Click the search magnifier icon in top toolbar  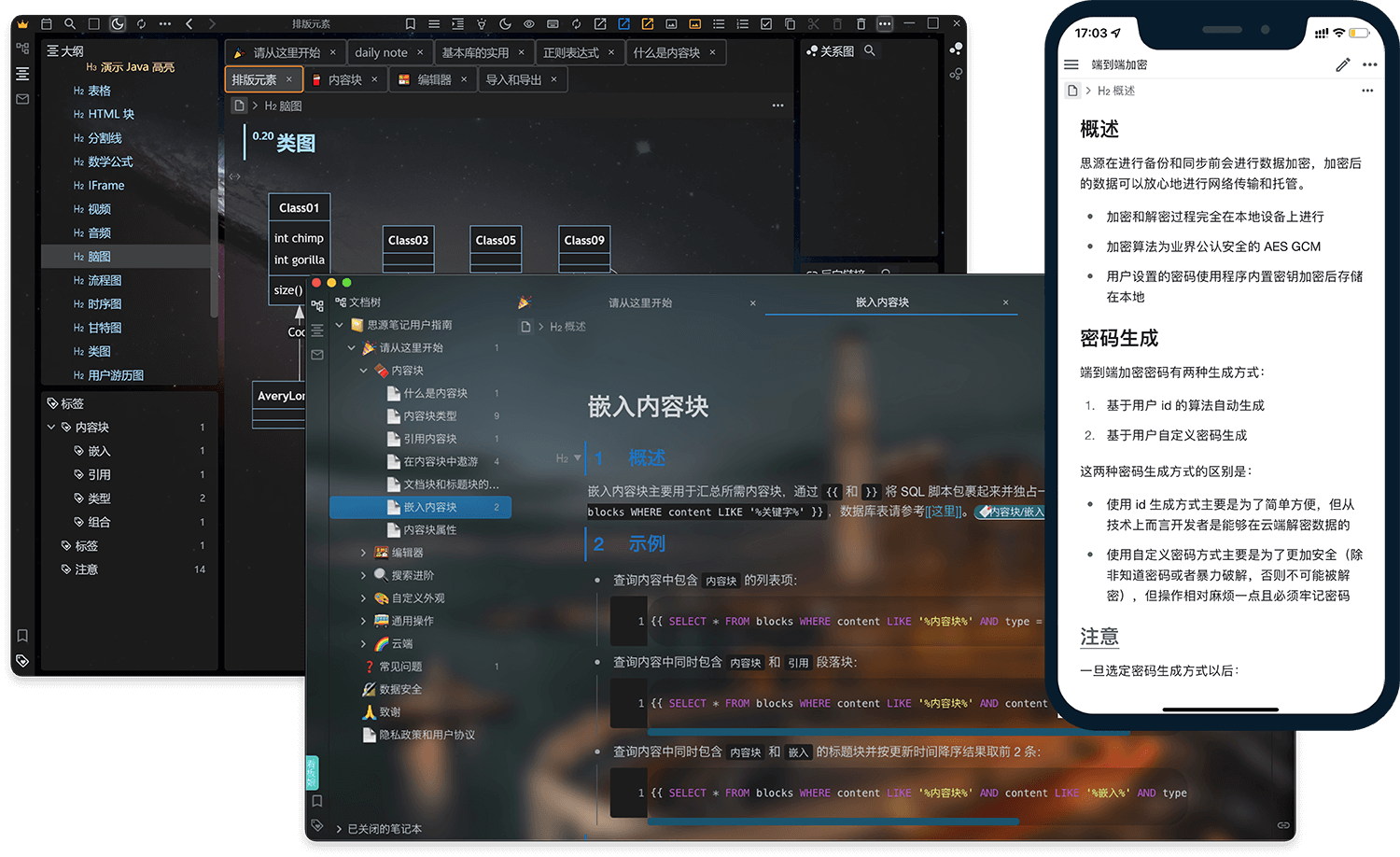pos(70,23)
